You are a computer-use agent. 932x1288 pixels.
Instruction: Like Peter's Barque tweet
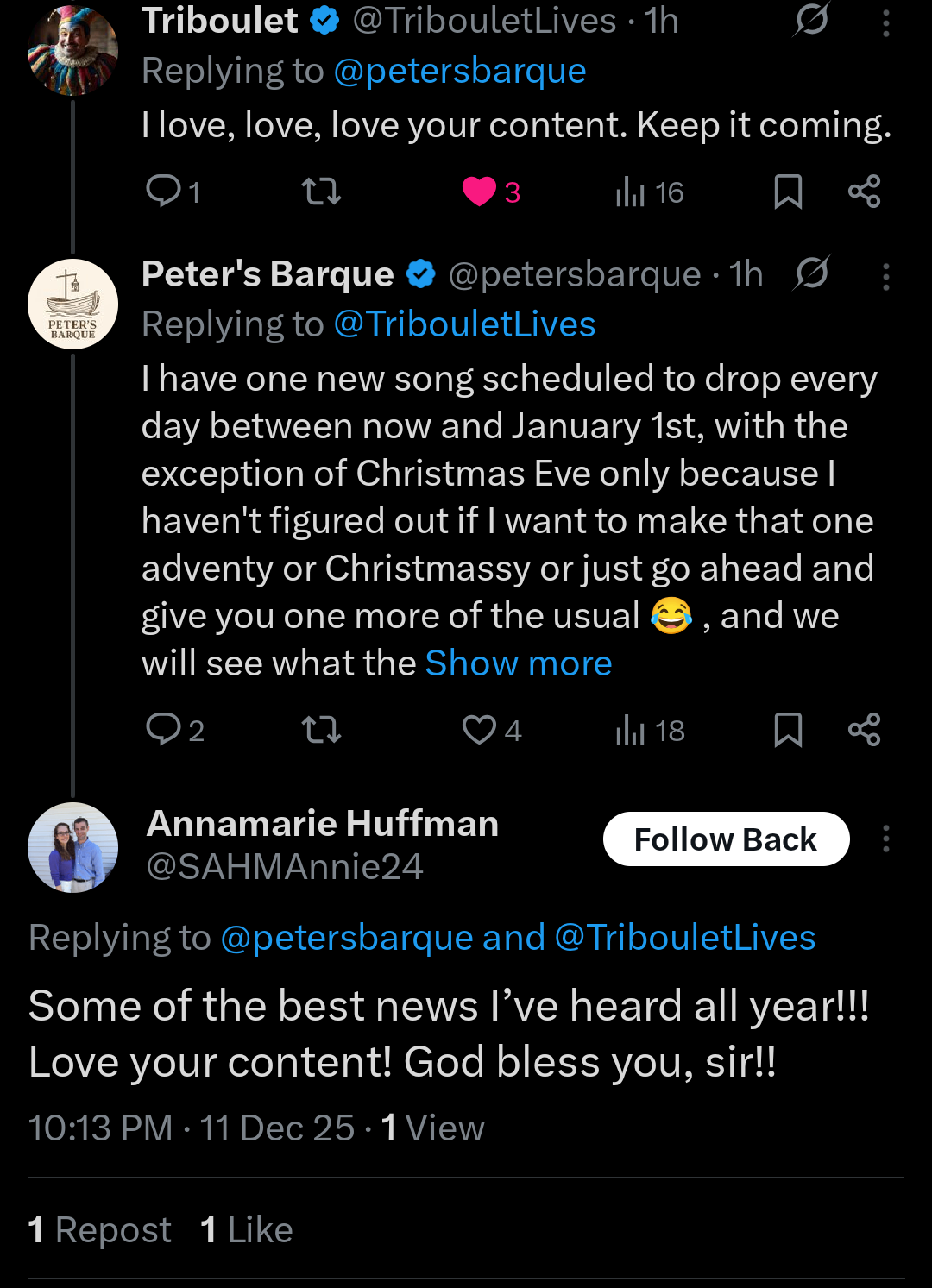click(x=479, y=730)
